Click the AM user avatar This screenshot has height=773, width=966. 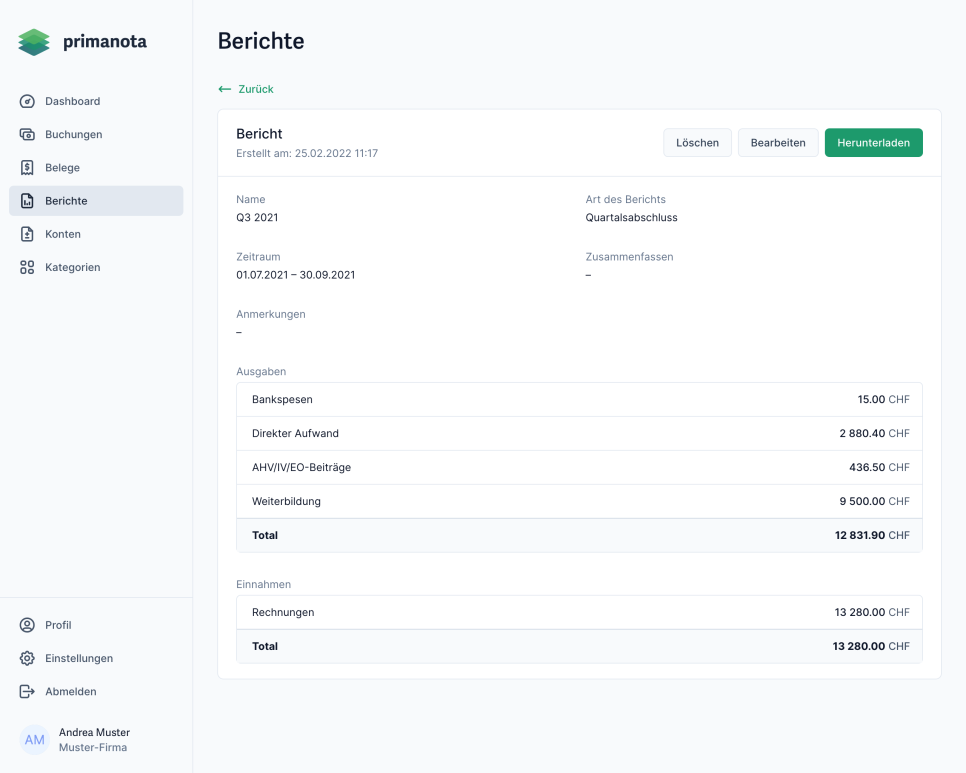pyautogui.click(x=35, y=740)
